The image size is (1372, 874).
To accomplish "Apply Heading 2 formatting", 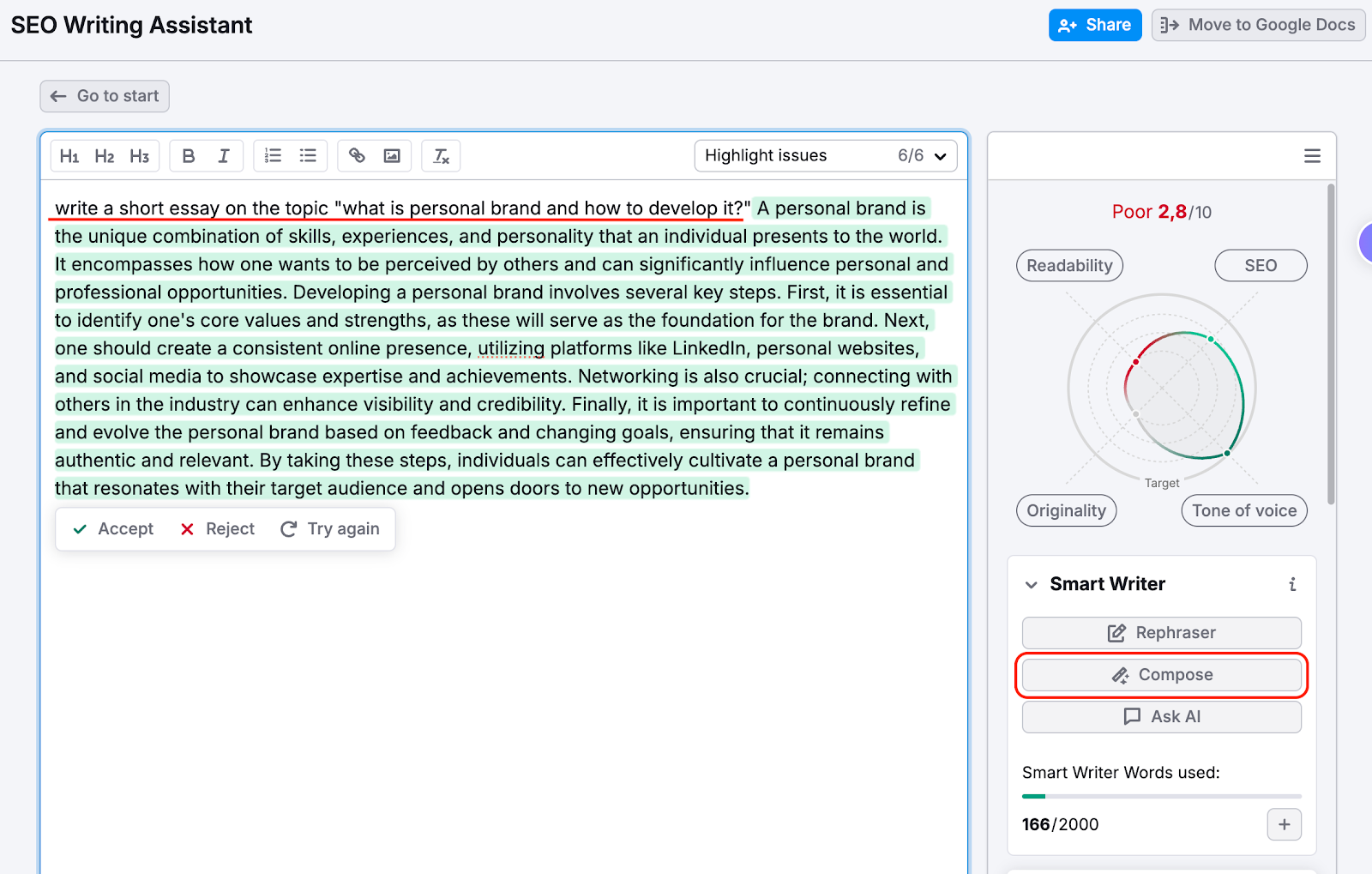I will pyautogui.click(x=104, y=155).
